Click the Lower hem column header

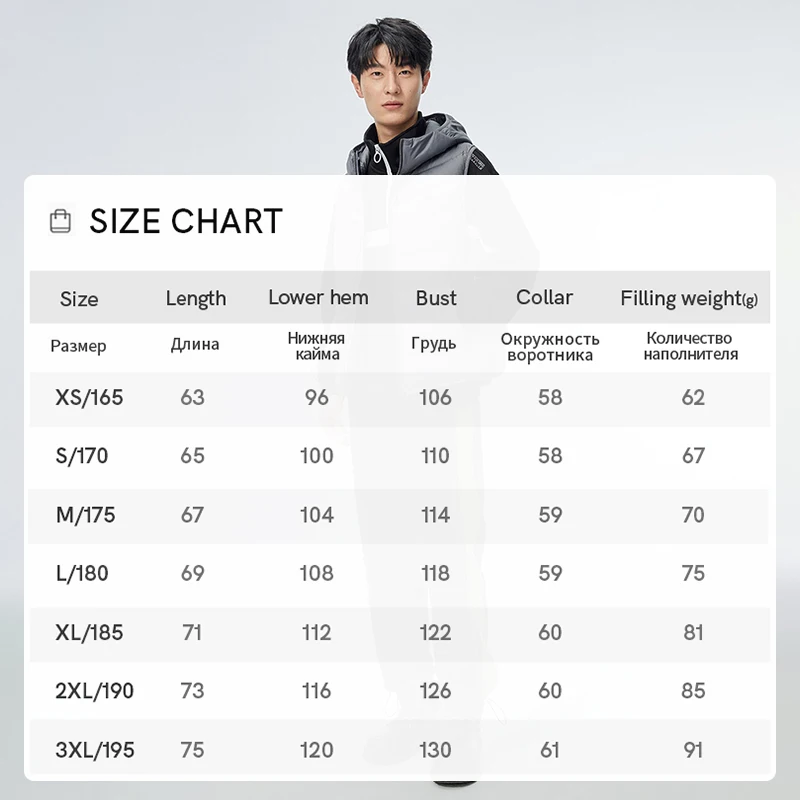pos(318,297)
